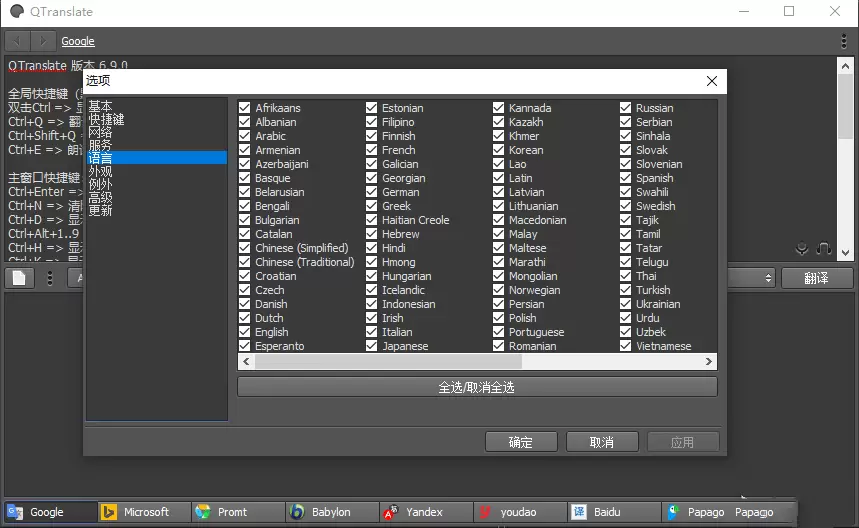Click the language list scroll left arrow
Image resolution: width=859 pixels, height=528 pixels.
coord(246,361)
